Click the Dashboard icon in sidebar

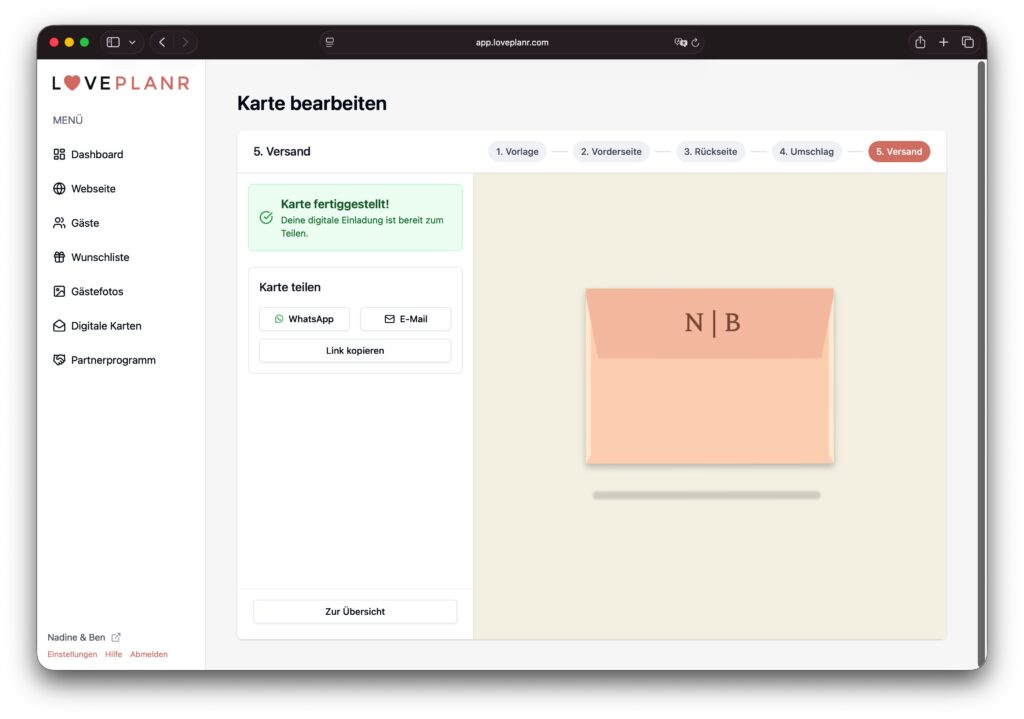(x=59, y=154)
